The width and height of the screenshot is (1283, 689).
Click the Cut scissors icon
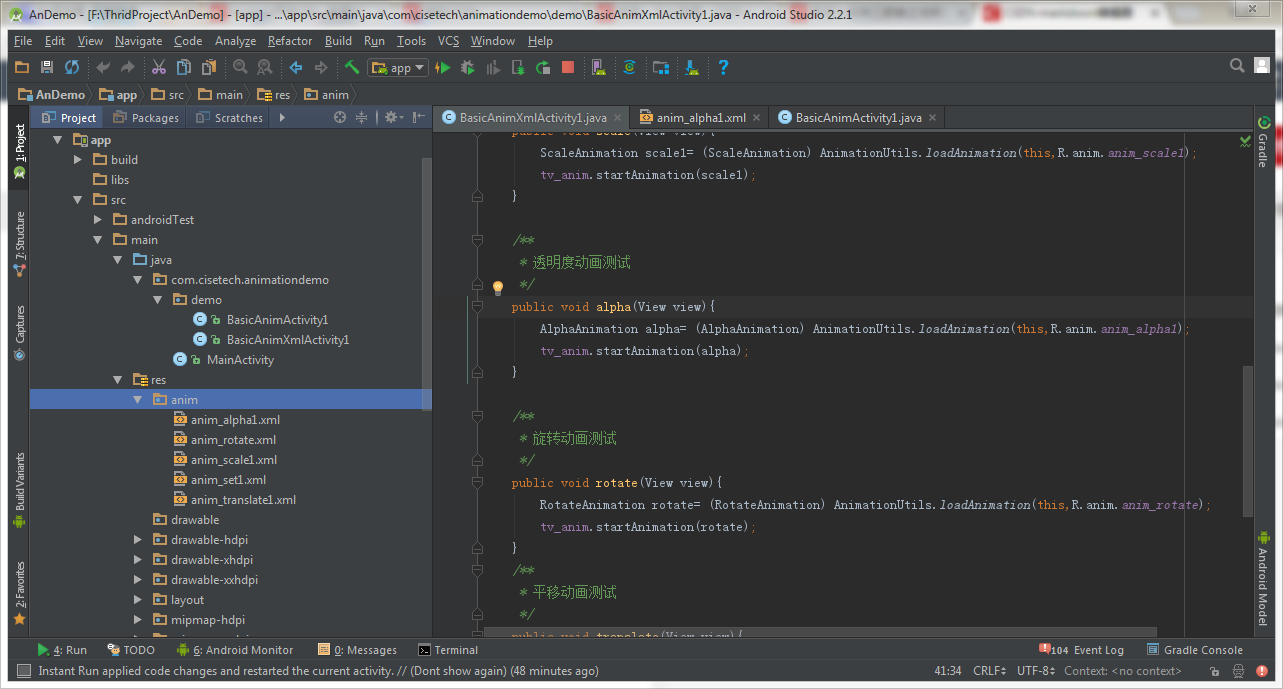click(x=158, y=67)
